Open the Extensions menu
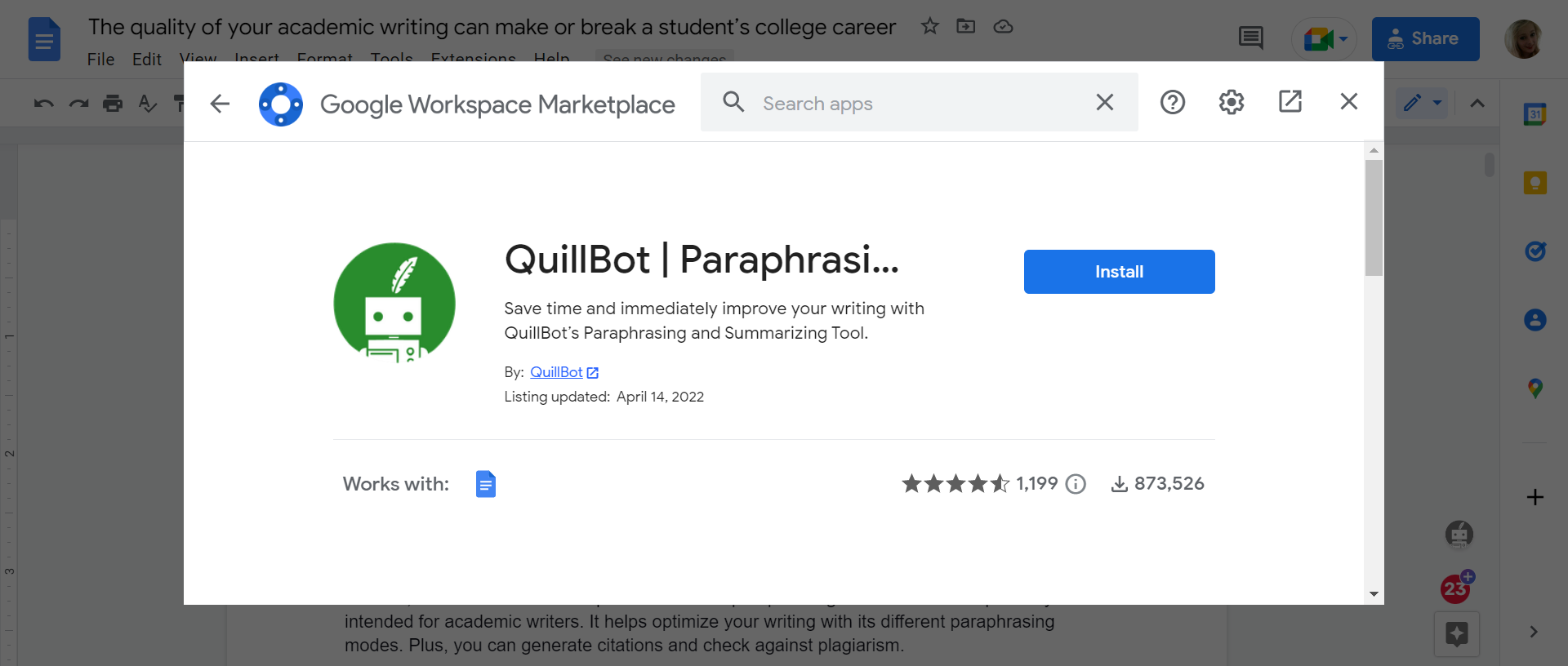 coord(474,59)
